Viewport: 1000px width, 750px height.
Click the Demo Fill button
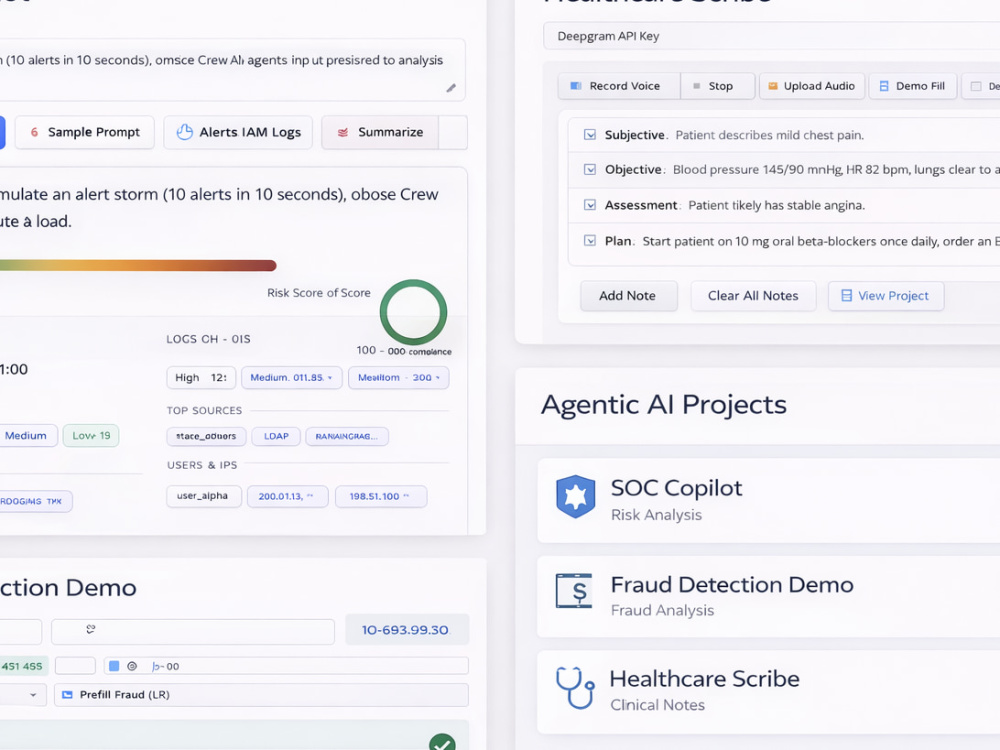pos(913,85)
